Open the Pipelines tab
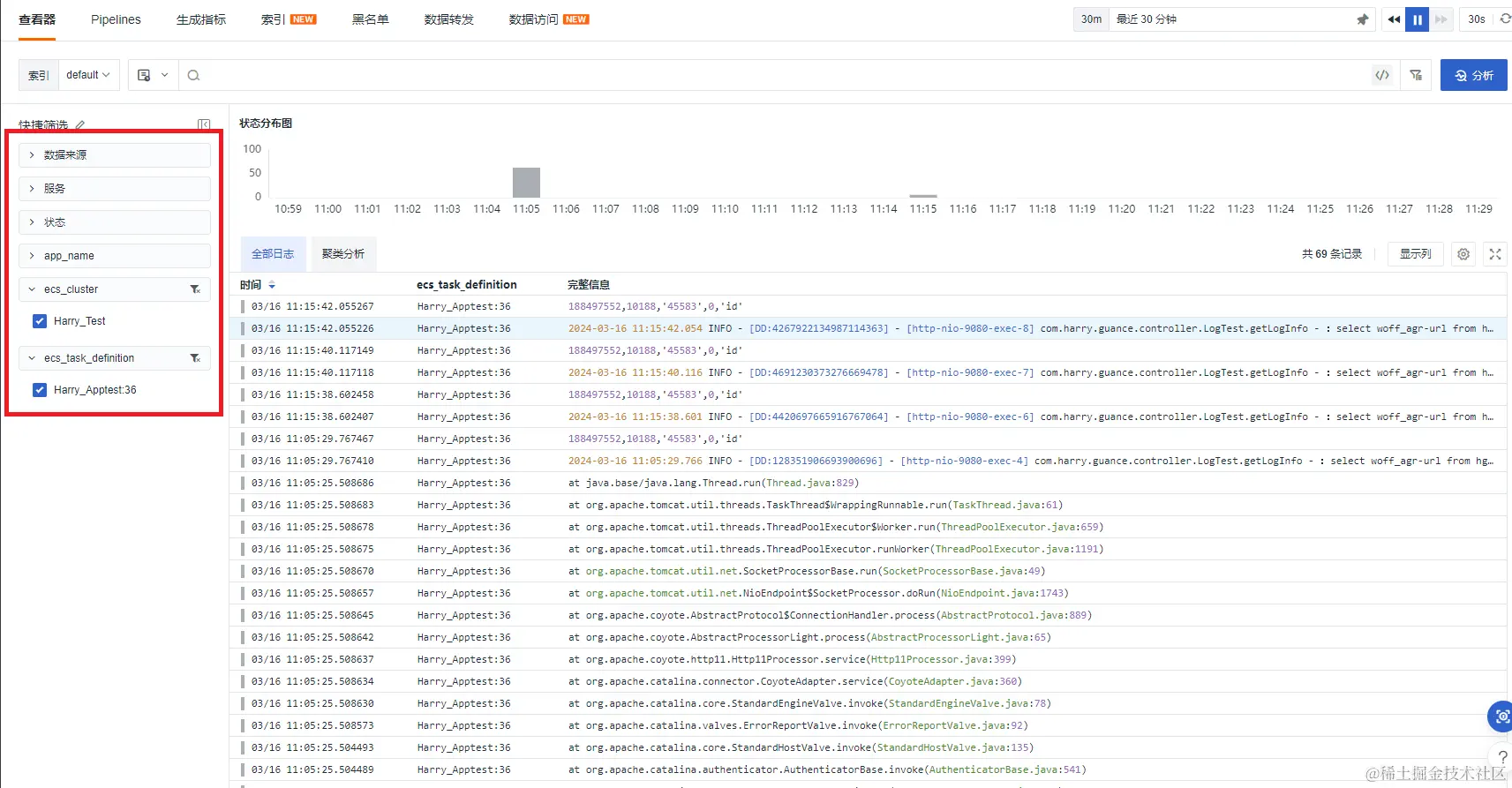 (x=116, y=19)
